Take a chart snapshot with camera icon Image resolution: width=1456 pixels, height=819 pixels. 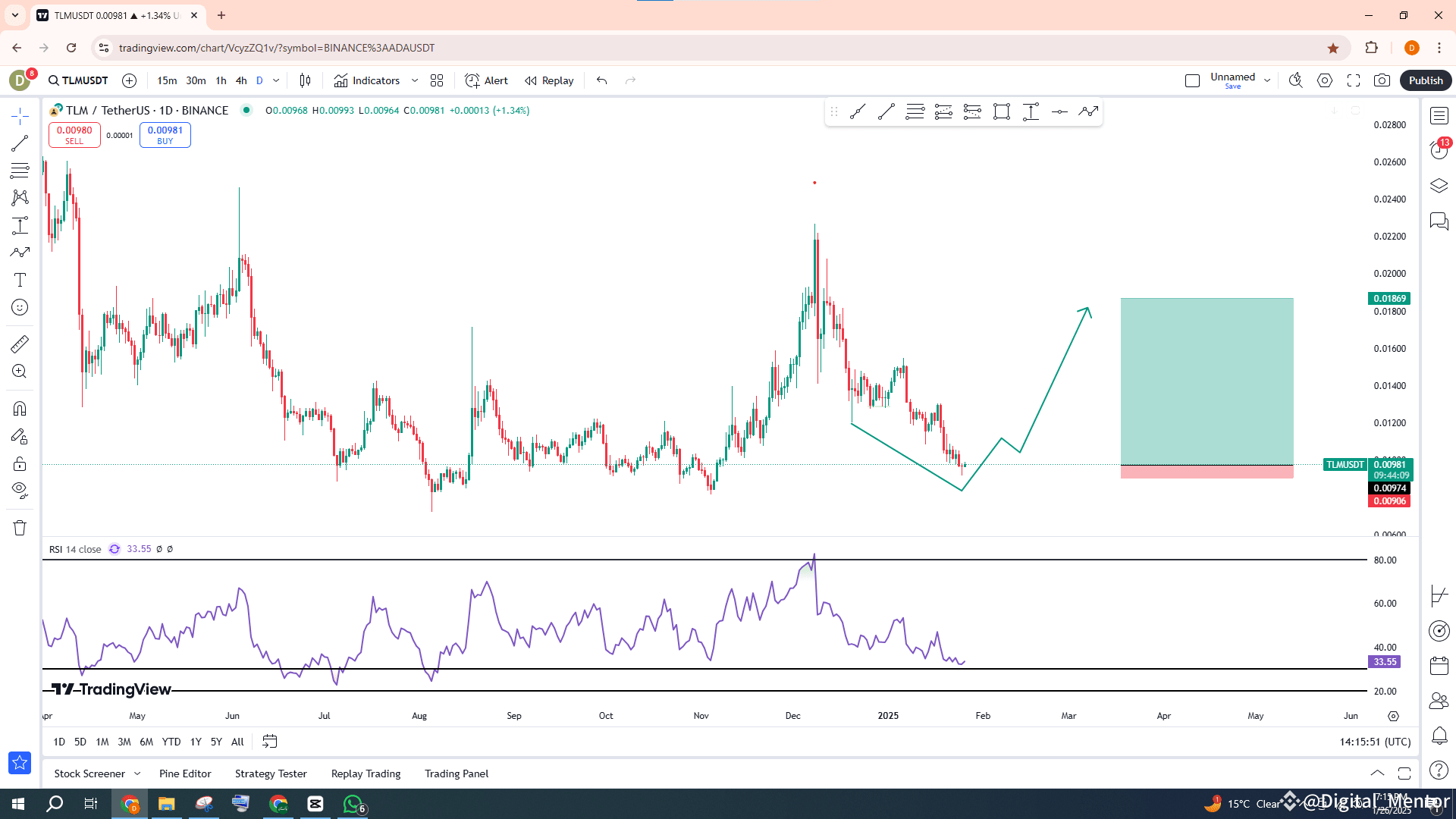click(1382, 80)
